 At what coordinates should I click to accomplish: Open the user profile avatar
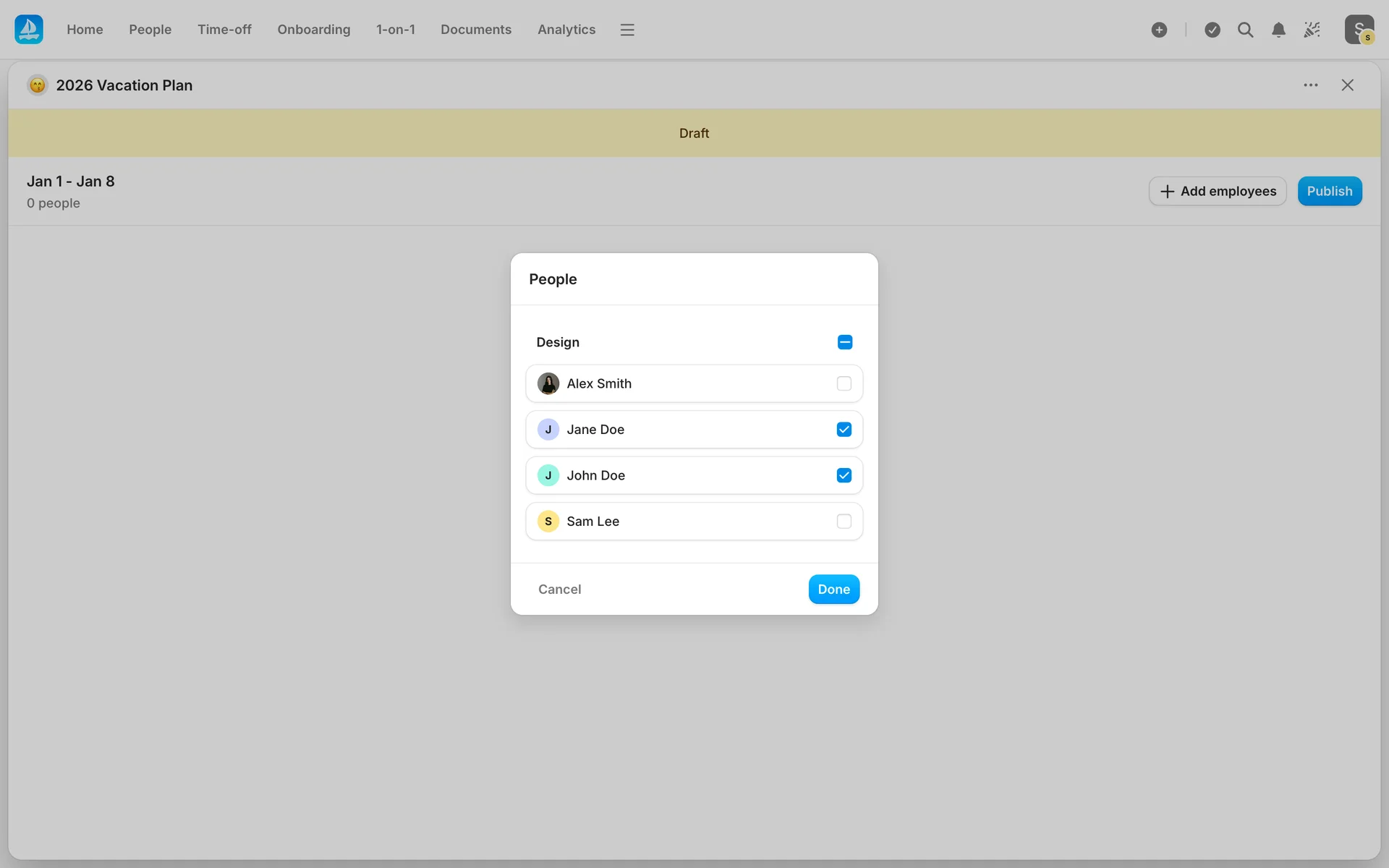(1359, 30)
